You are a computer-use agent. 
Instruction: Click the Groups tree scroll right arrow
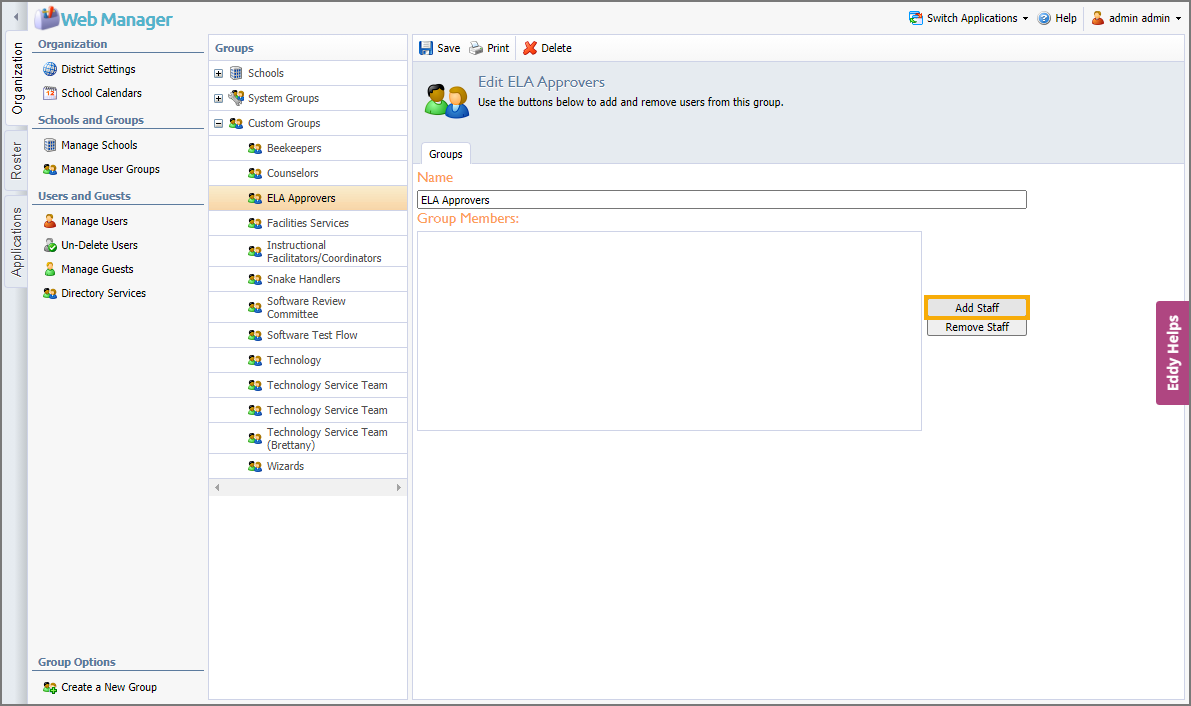(x=399, y=488)
